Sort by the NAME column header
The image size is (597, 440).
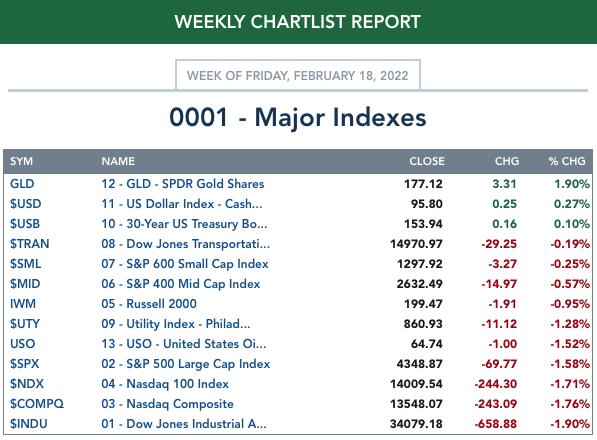[x=118, y=161]
